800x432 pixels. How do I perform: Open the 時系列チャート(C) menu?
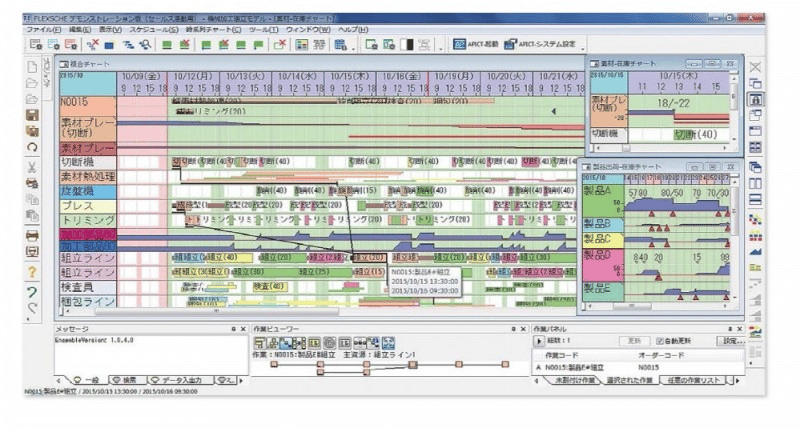[213, 30]
